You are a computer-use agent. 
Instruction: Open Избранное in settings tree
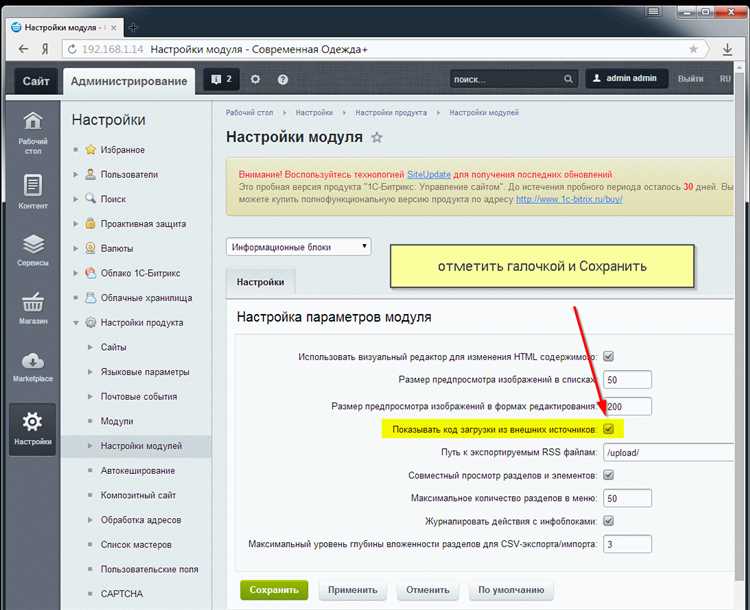point(122,150)
